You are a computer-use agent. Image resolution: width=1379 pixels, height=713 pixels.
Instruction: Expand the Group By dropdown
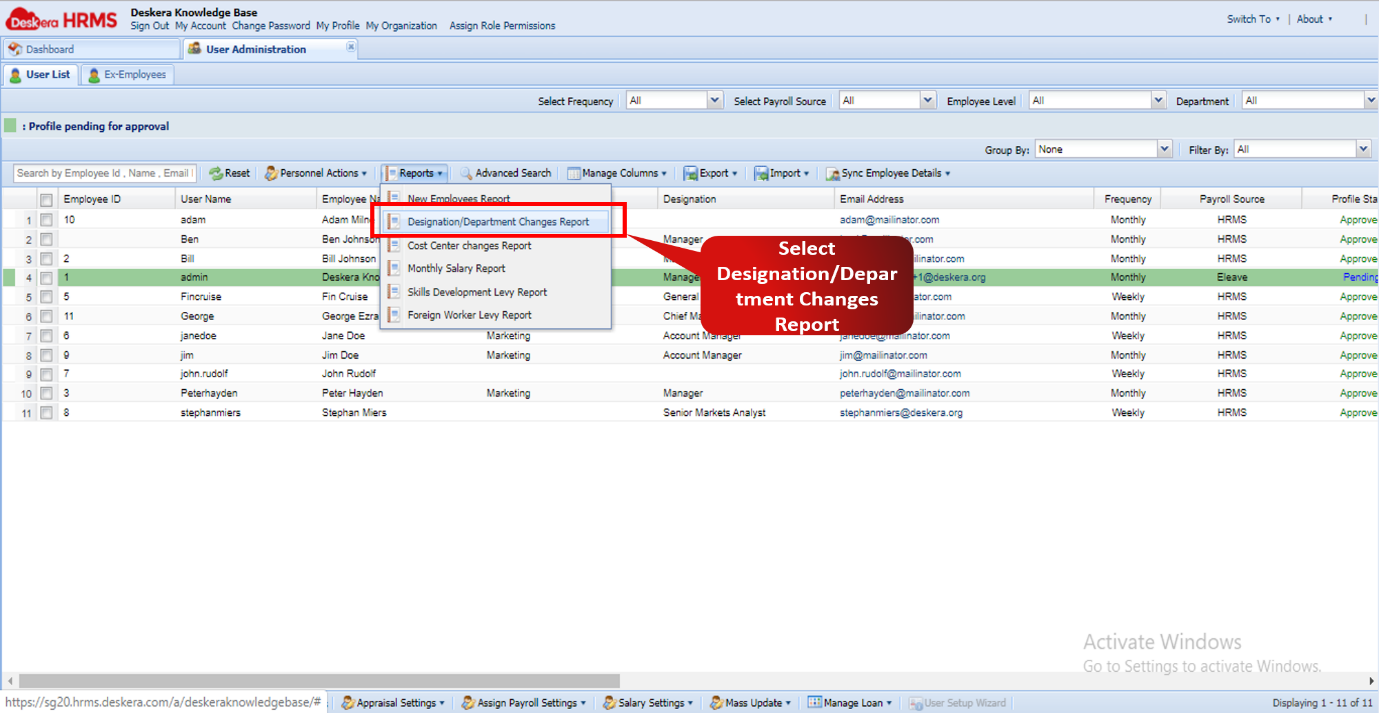click(x=1103, y=148)
